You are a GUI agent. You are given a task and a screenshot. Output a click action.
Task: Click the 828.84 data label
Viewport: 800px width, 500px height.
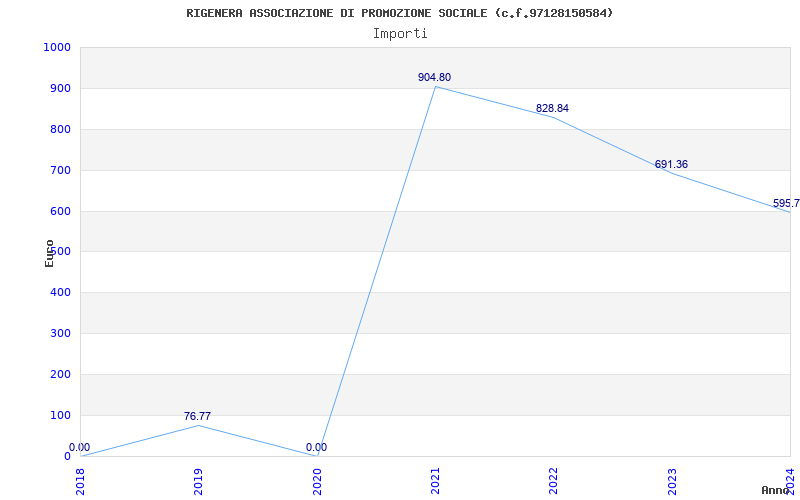coord(552,109)
